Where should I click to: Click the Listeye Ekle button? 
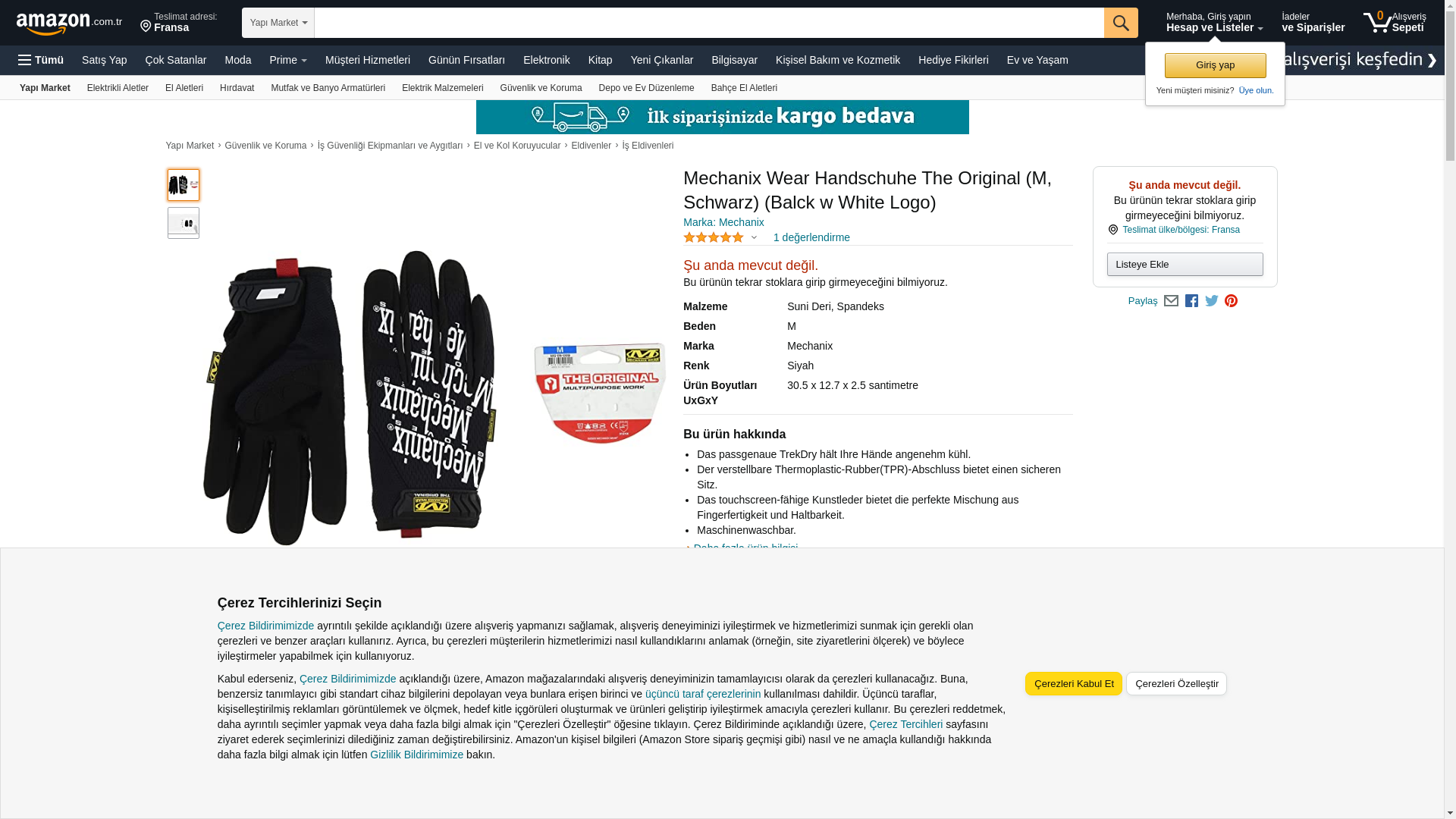(x=1185, y=265)
